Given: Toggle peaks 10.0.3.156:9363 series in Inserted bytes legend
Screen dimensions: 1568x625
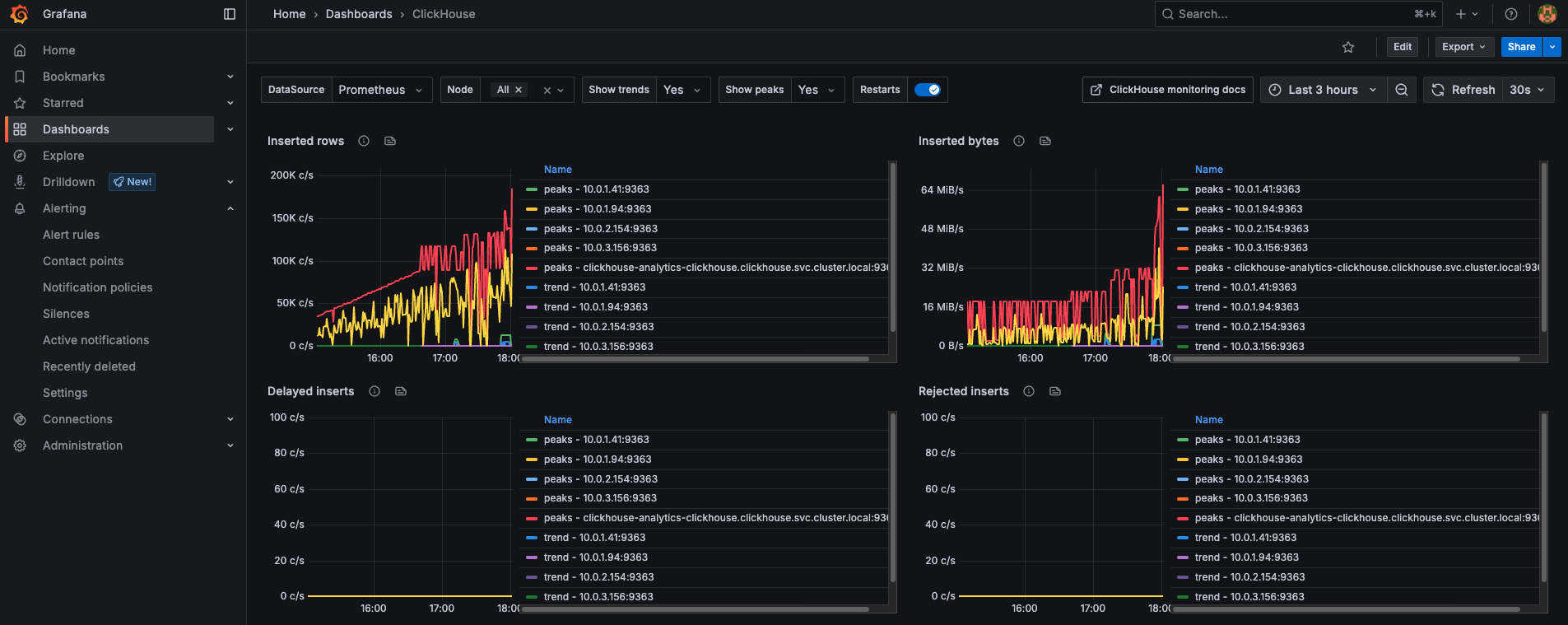Looking at the screenshot, I should point(1251,248).
